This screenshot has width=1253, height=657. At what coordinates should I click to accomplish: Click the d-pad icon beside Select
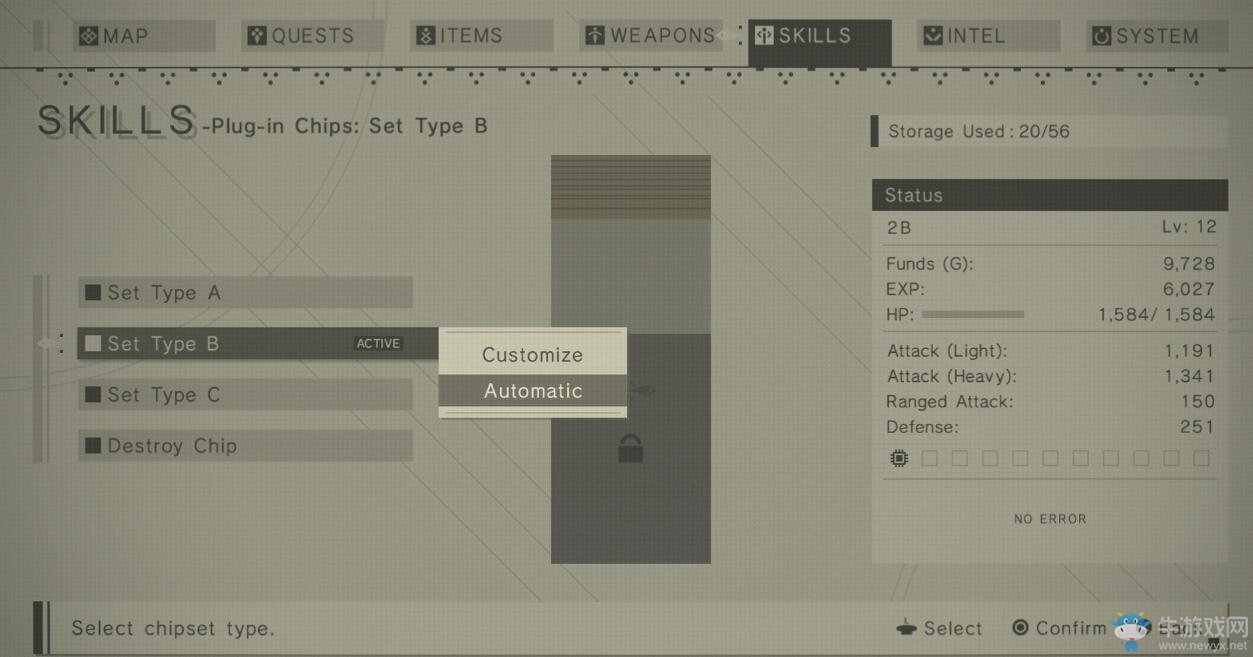pos(906,628)
